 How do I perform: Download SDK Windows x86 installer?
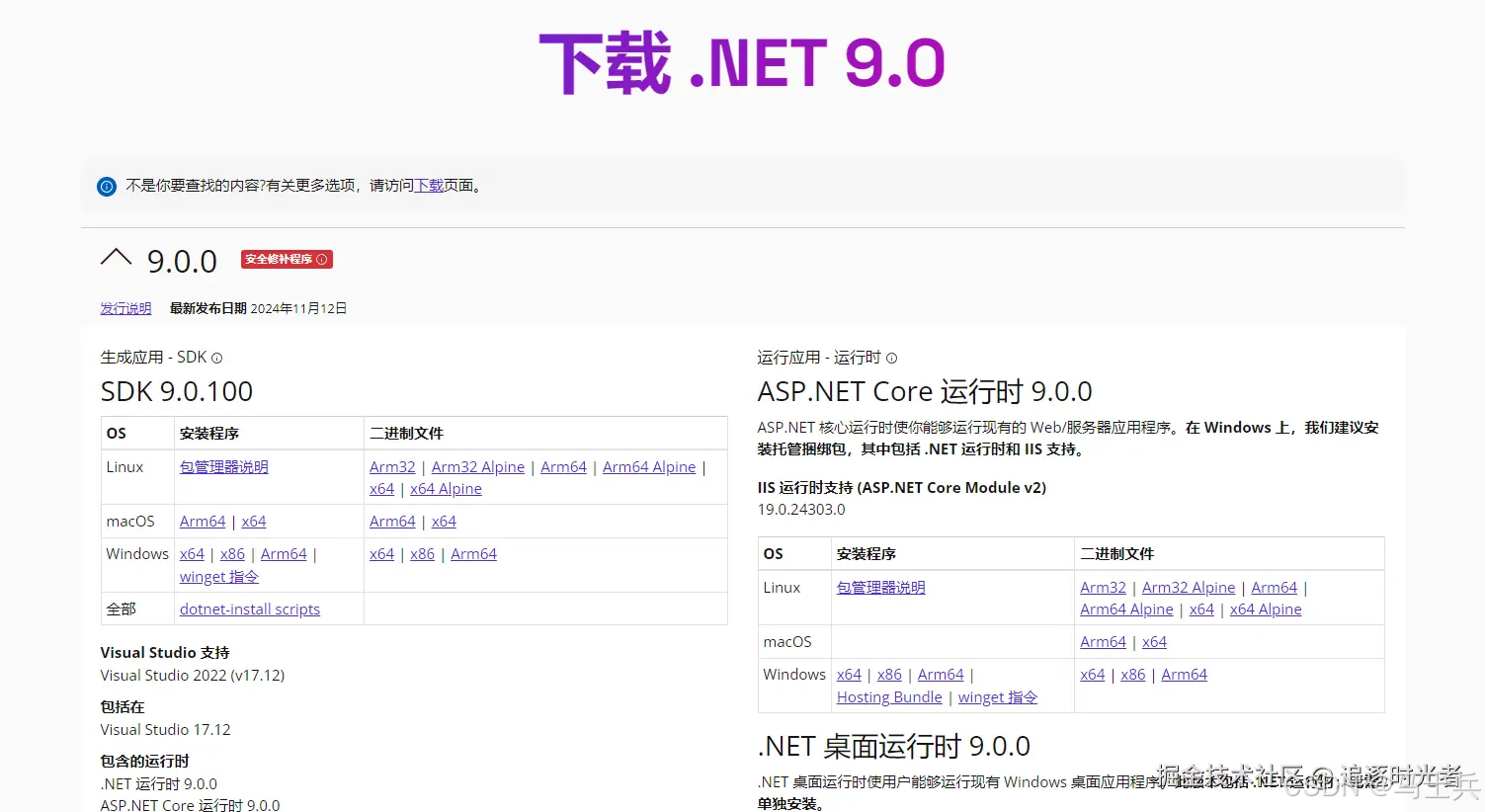tap(232, 554)
